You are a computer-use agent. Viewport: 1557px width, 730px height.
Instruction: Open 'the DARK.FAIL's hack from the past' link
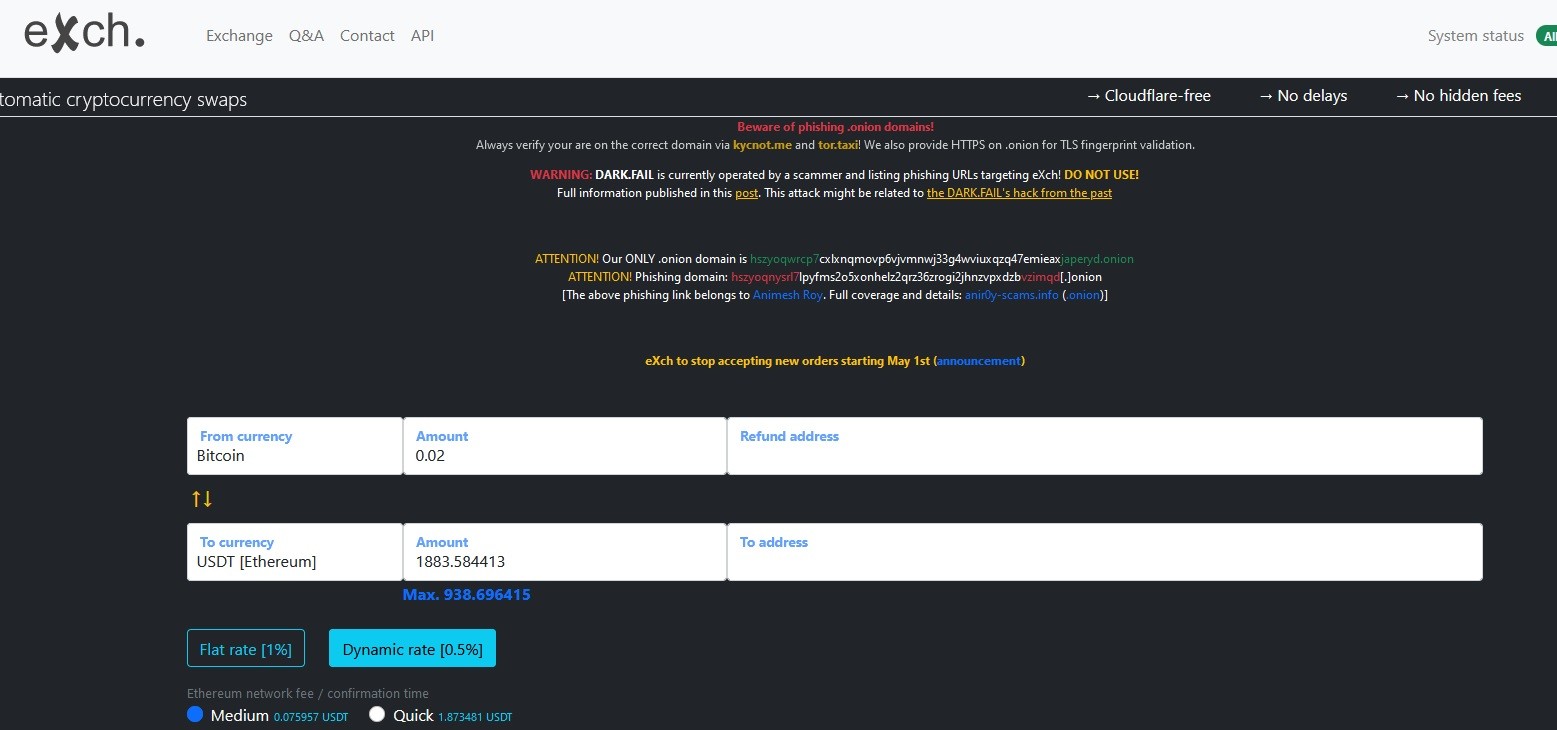pos(1019,193)
